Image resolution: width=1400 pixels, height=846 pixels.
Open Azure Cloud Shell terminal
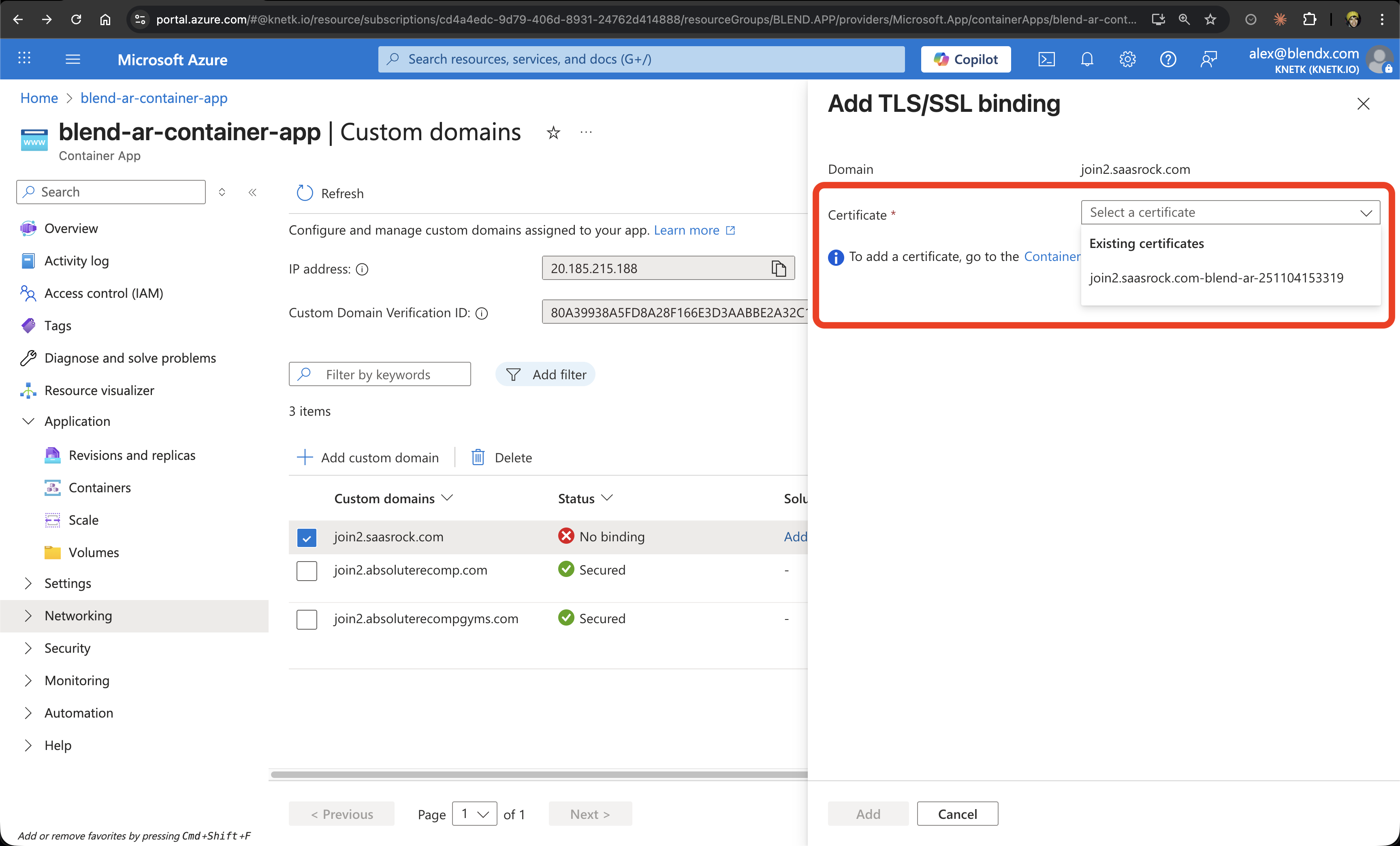point(1047,58)
